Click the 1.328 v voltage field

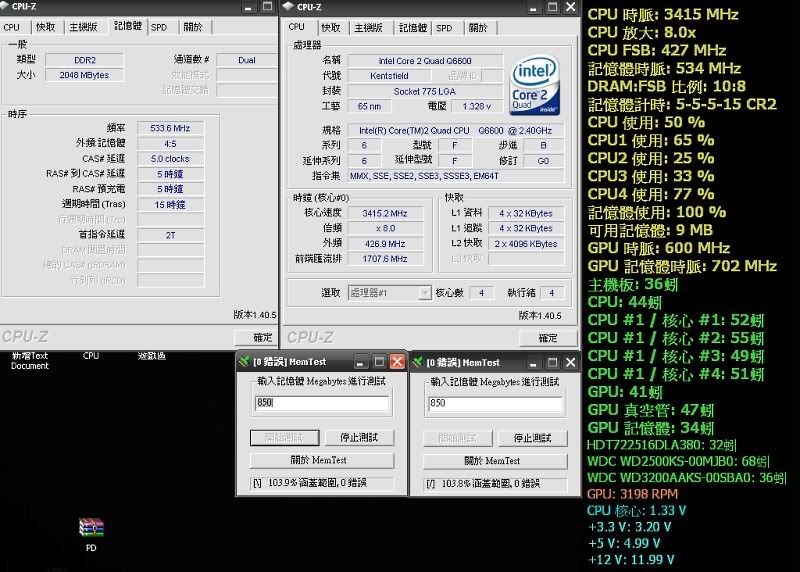tap(477, 106)
